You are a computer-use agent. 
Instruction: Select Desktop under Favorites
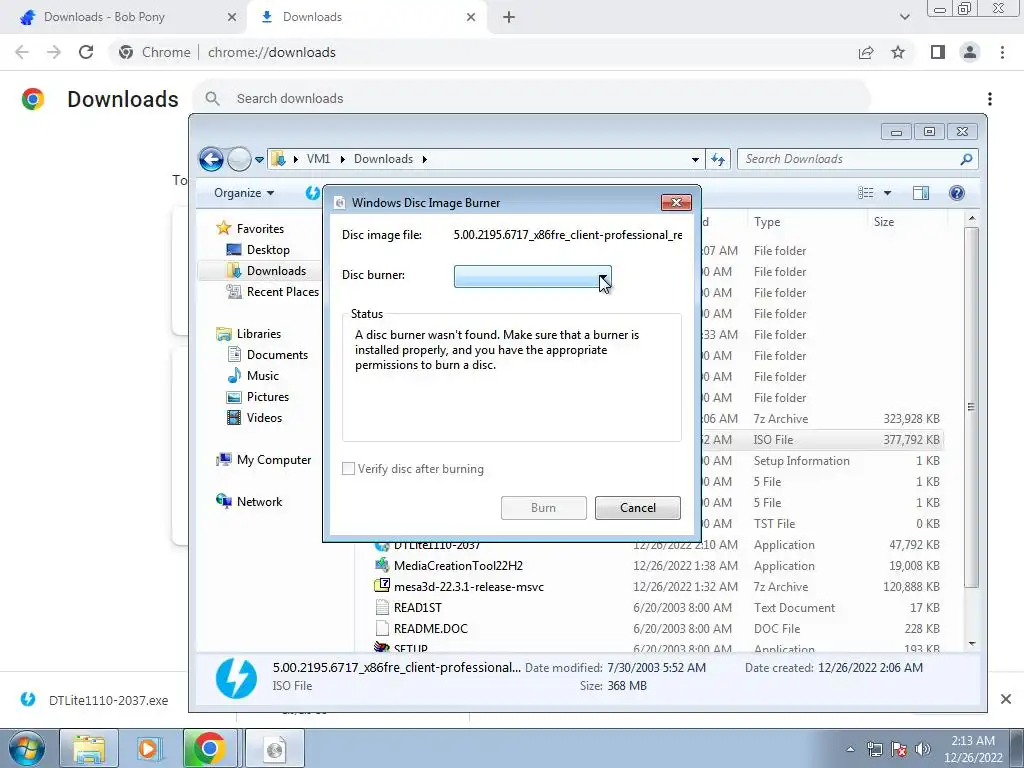pyautogui.click(x=257, y=249)
